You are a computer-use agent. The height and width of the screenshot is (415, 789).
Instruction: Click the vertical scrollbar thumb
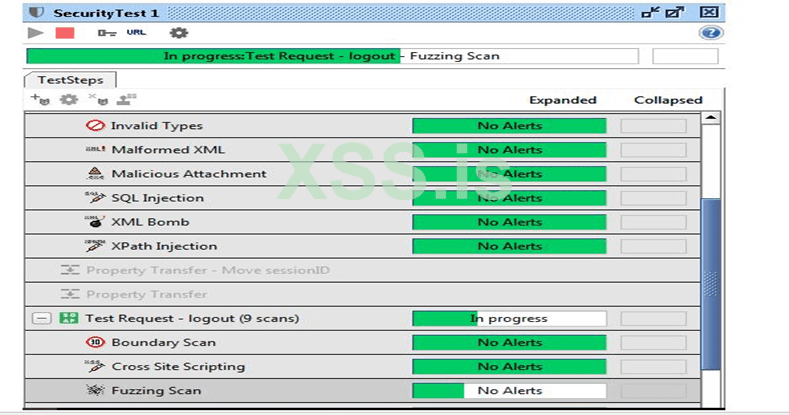tap(711, 284)
